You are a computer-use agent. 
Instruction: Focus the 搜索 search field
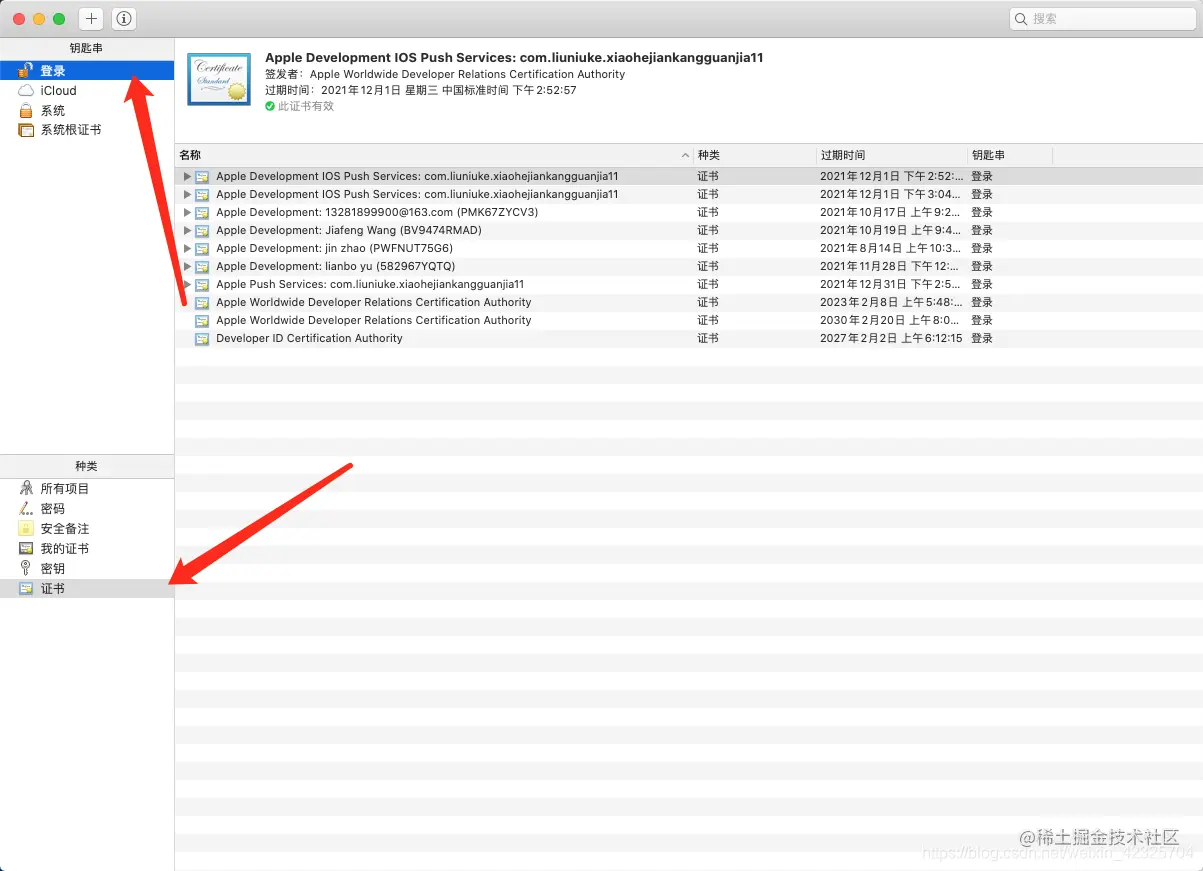pos(1102,18)
